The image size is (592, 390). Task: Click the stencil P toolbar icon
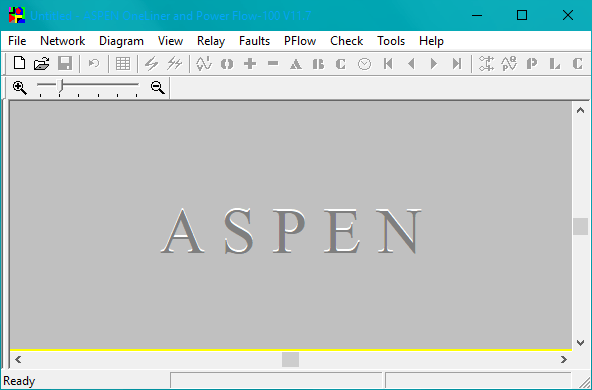click(x=532, y=64)
